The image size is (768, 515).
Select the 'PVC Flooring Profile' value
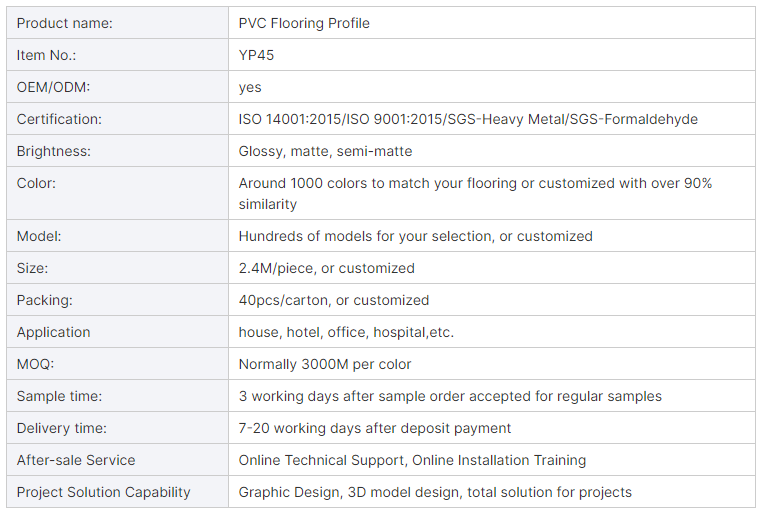(x=304, y=23)
